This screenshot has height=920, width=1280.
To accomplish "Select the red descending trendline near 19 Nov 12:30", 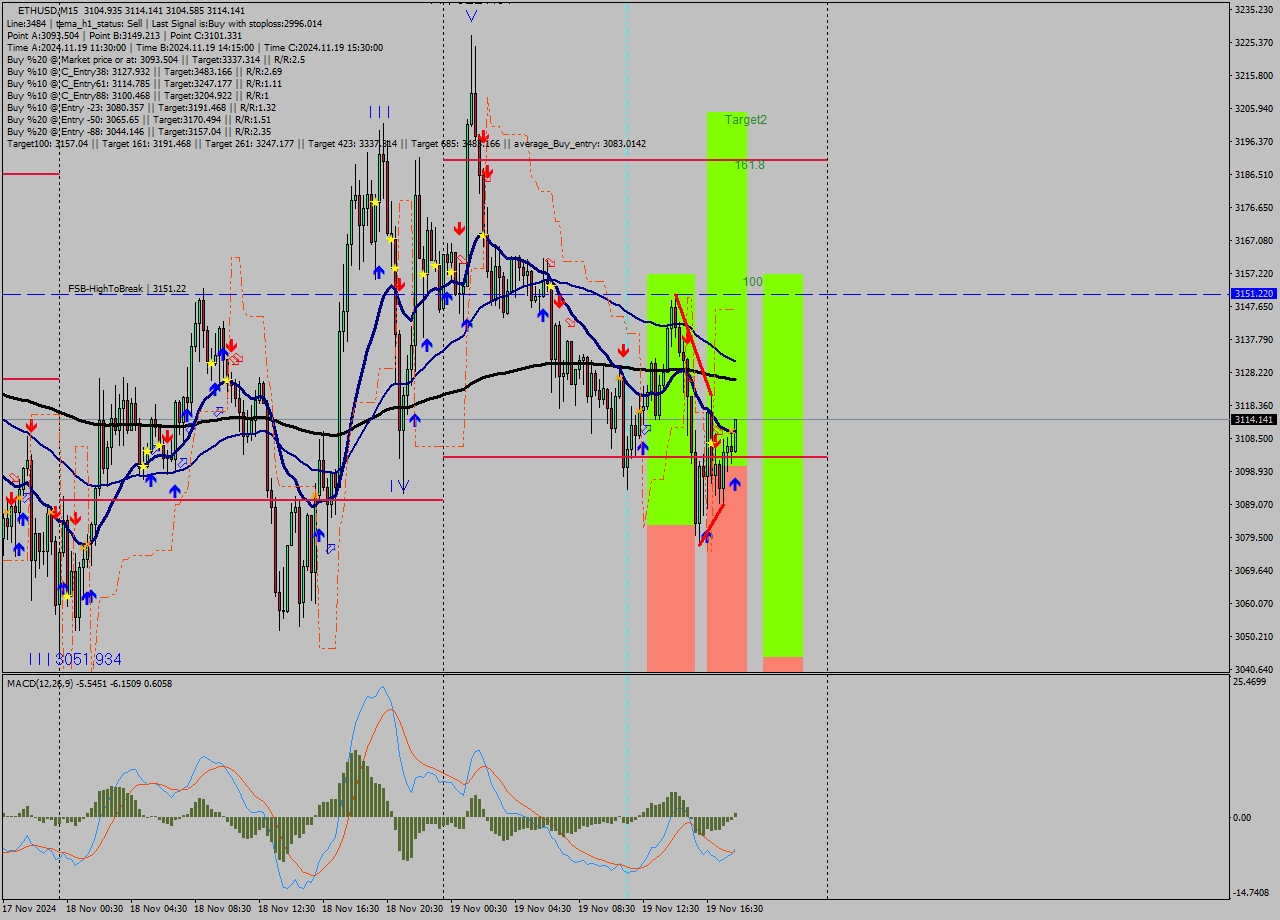I will 693,345.
